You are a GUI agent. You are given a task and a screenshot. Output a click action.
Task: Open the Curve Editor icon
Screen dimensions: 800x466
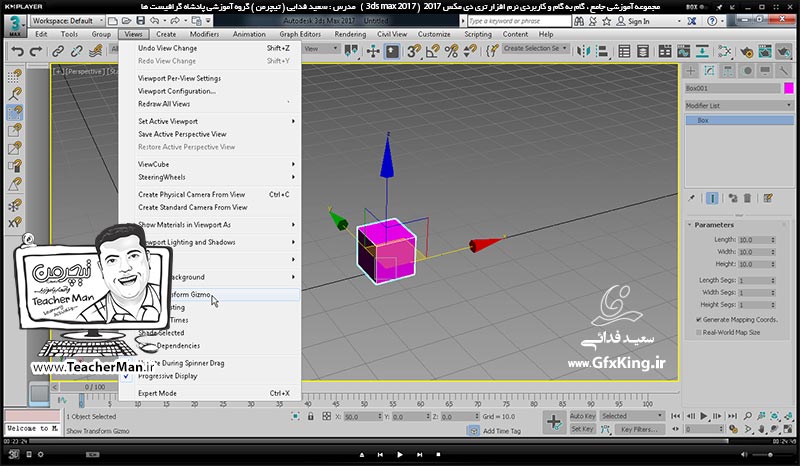pos(684,51)
